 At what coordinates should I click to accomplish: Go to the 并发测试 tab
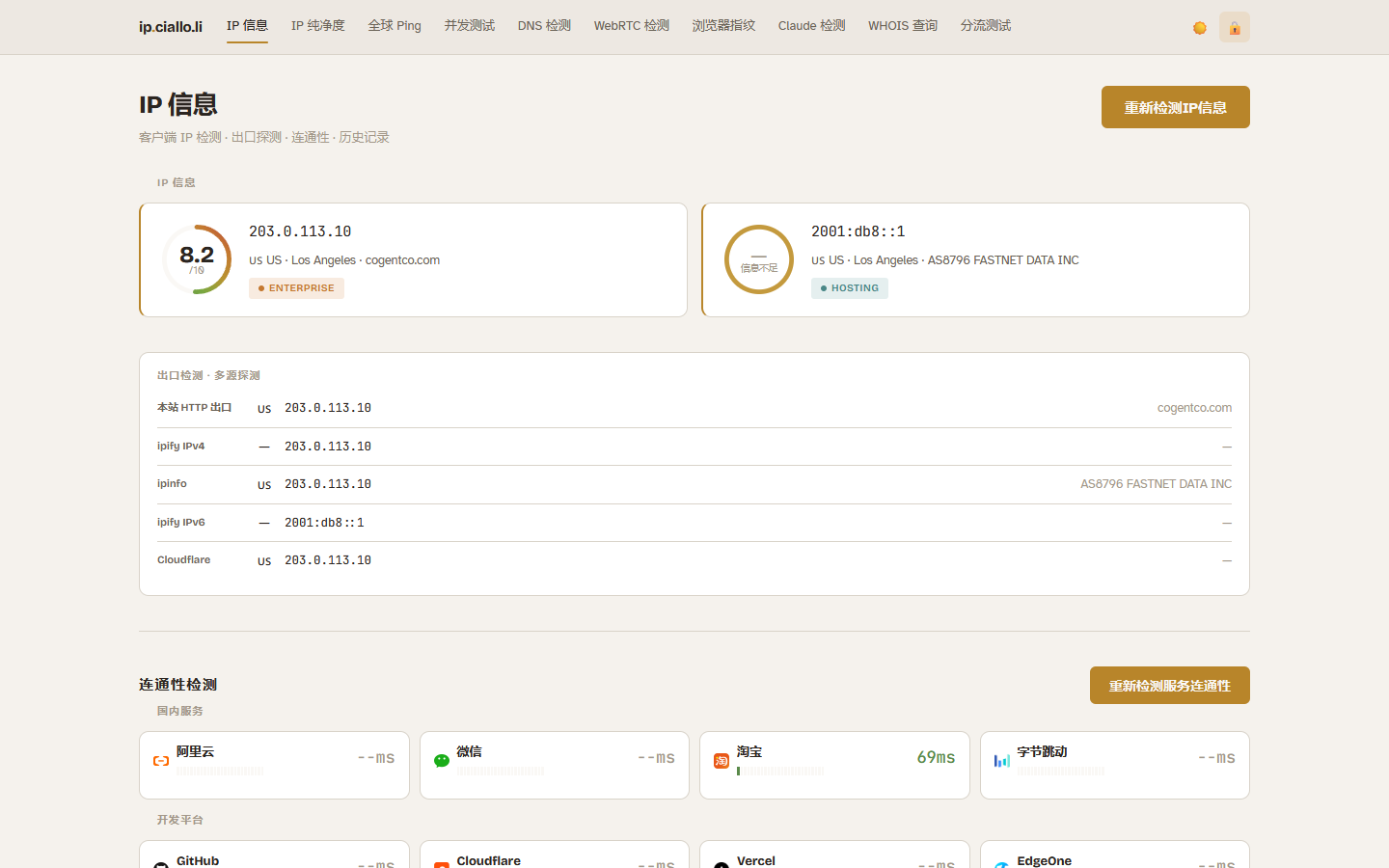click(470, 26)
